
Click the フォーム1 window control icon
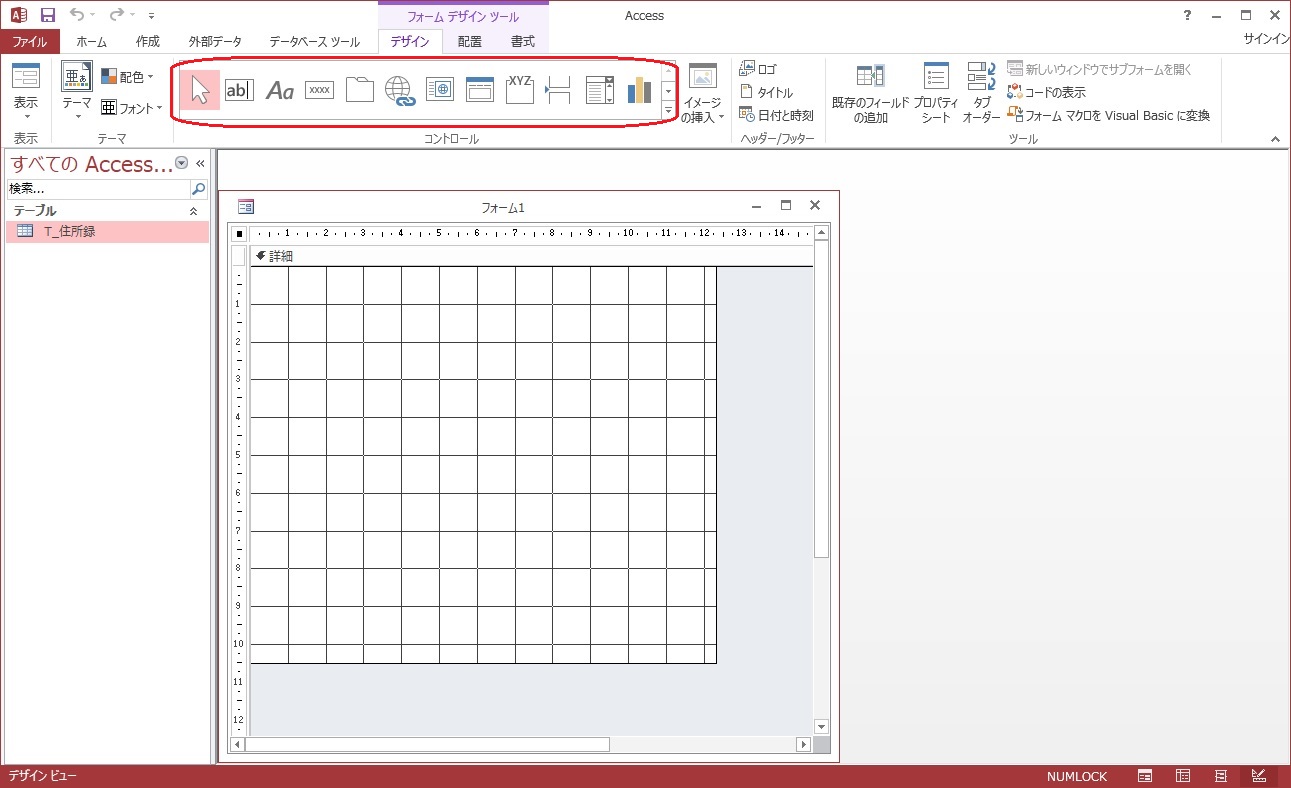click(x=246, y=206)
